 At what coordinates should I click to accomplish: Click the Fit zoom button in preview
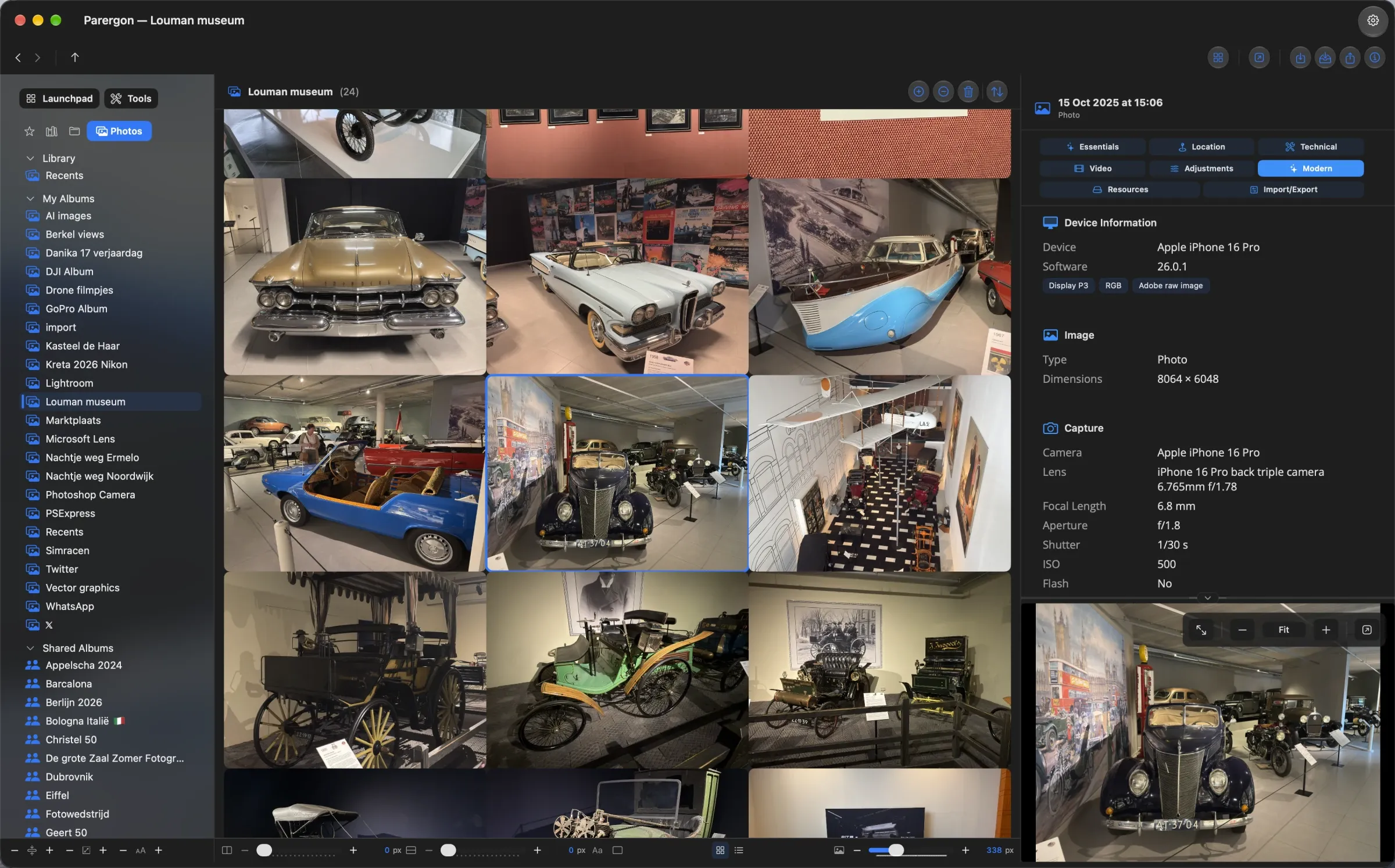[1283, 630]
